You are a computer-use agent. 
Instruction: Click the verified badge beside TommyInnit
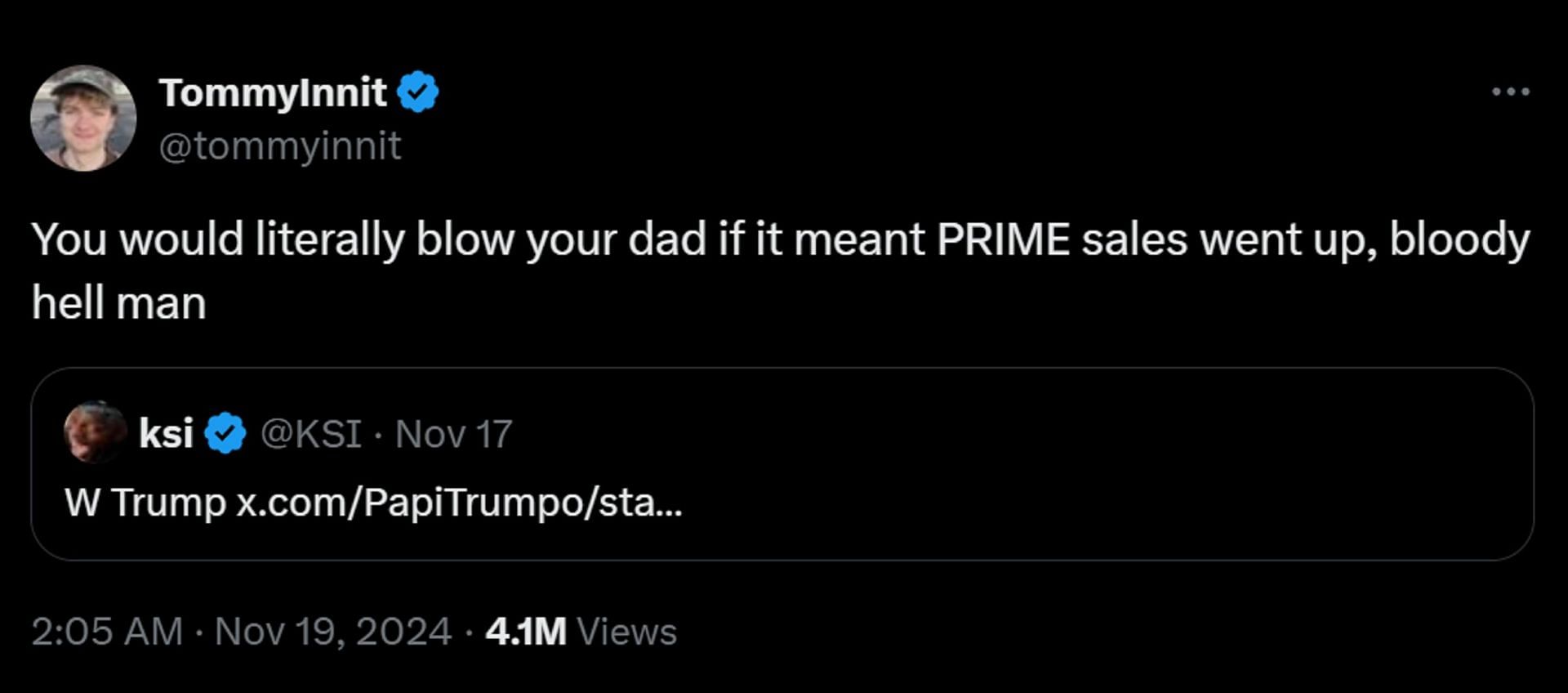[418, 92]
